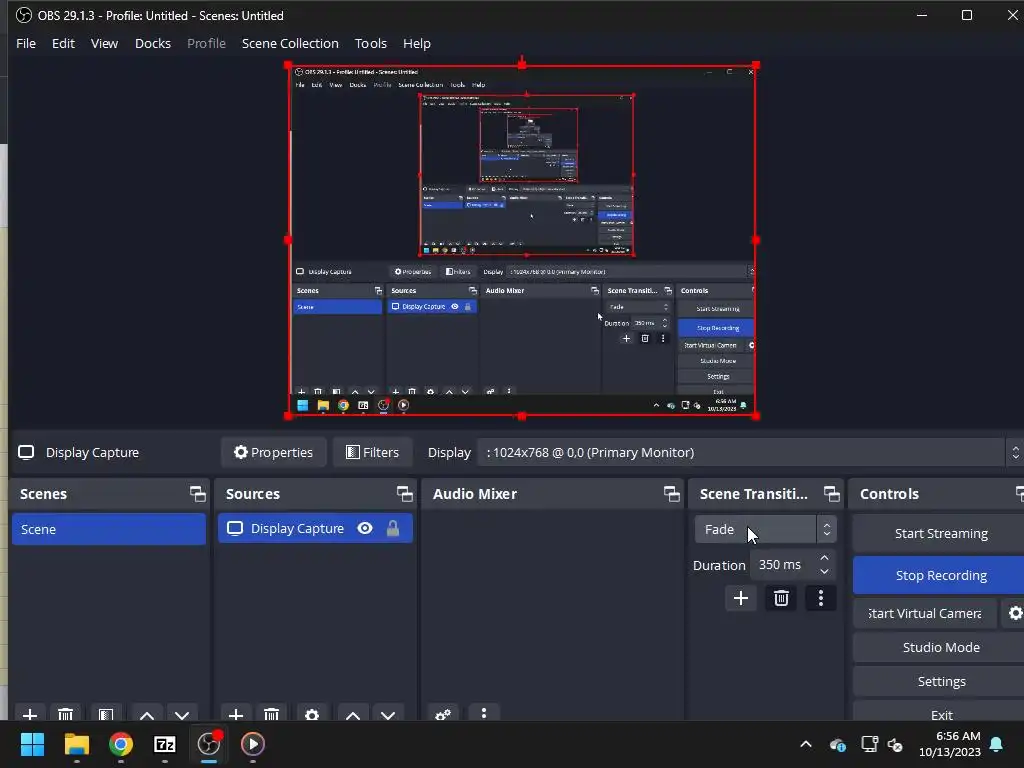Open OBS Settings button
1024x768 pixels.
[x=940, y=681]
